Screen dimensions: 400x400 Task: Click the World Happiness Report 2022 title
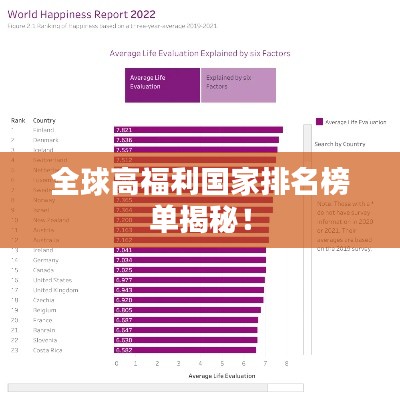click(x=81, y=15)
